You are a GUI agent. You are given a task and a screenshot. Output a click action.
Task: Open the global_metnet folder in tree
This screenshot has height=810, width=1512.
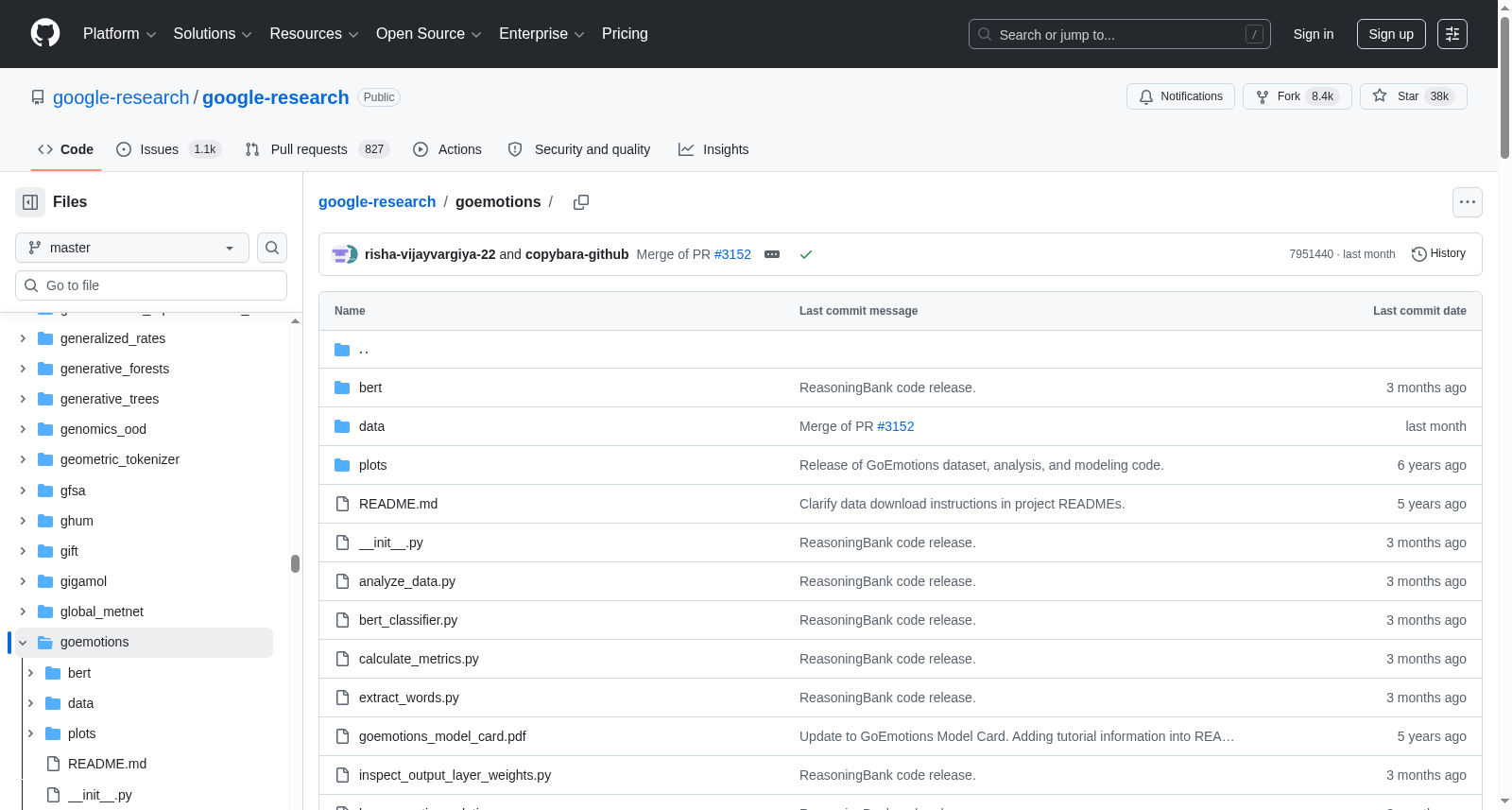click(102, 612)
